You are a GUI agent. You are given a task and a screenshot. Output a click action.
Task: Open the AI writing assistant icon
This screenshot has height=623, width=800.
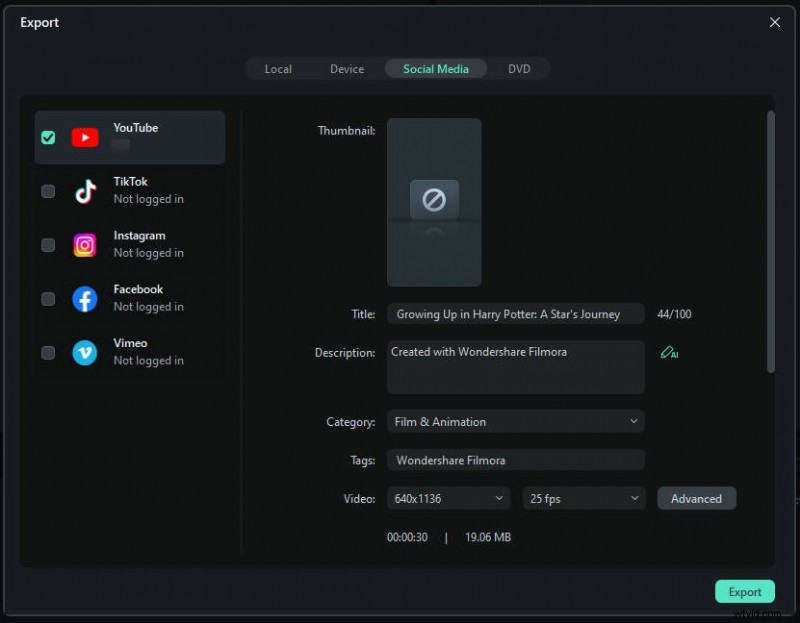(670, 352)
